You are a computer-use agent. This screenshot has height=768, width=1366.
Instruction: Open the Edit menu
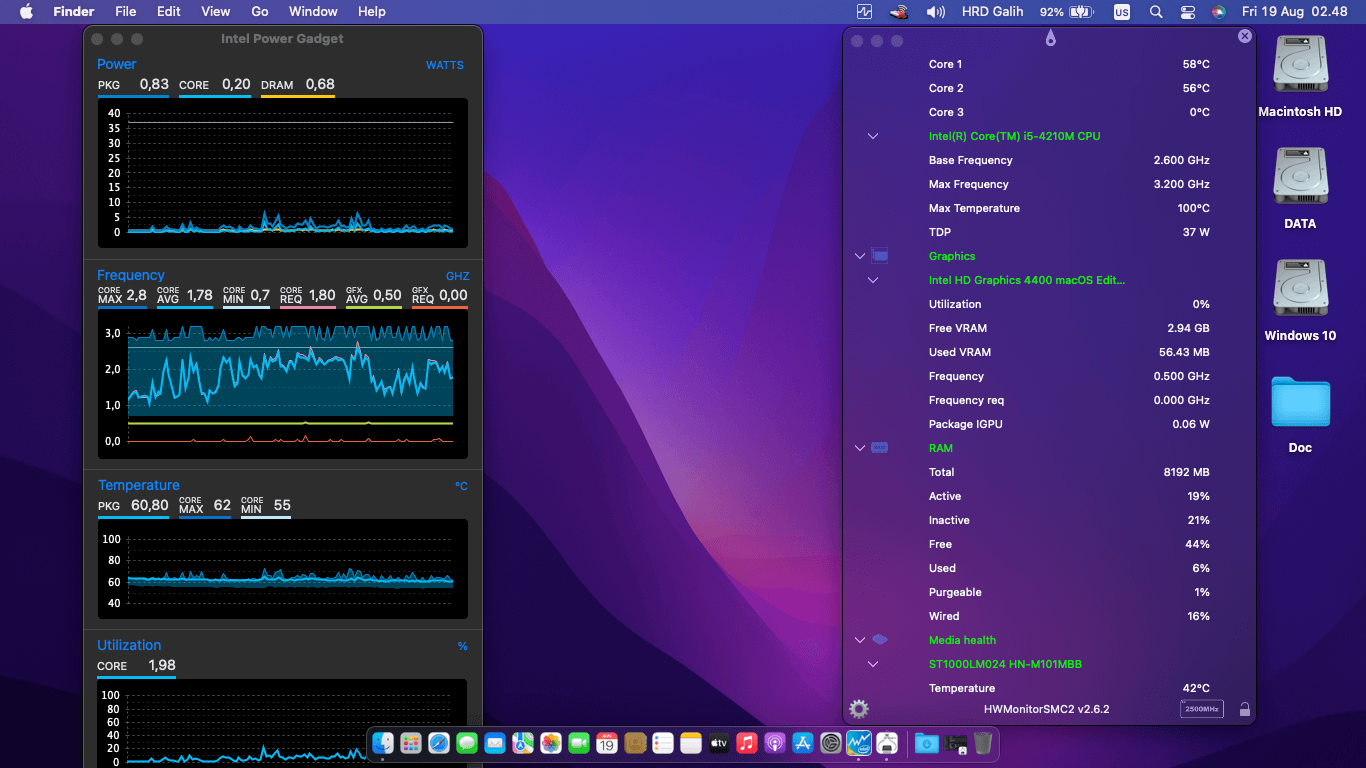point(169,11)
